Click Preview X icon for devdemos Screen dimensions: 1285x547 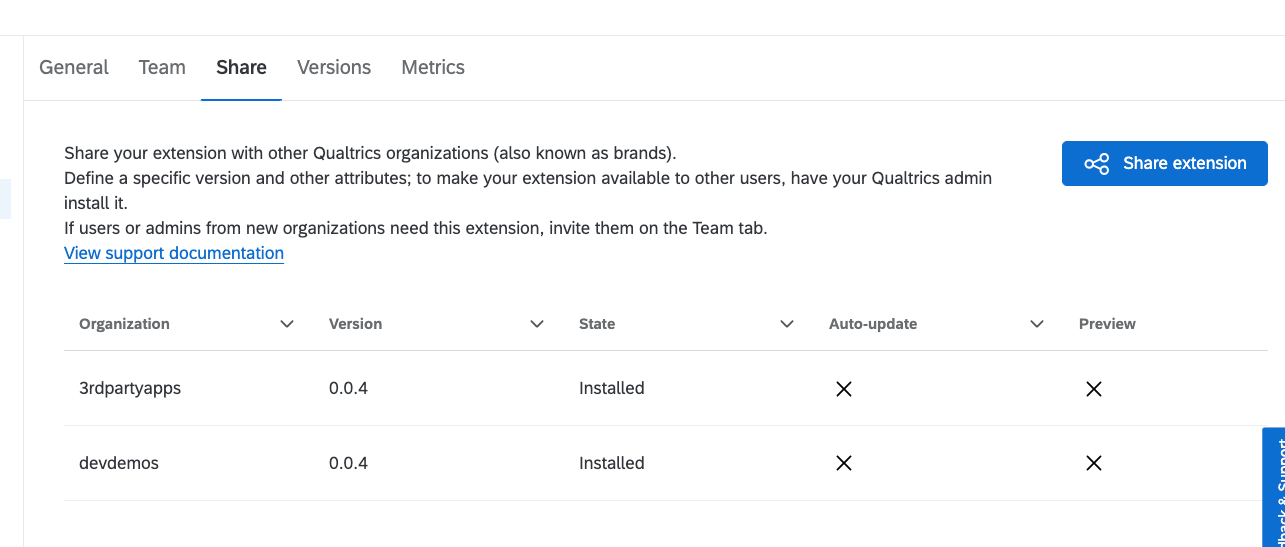coord(1094,463)
